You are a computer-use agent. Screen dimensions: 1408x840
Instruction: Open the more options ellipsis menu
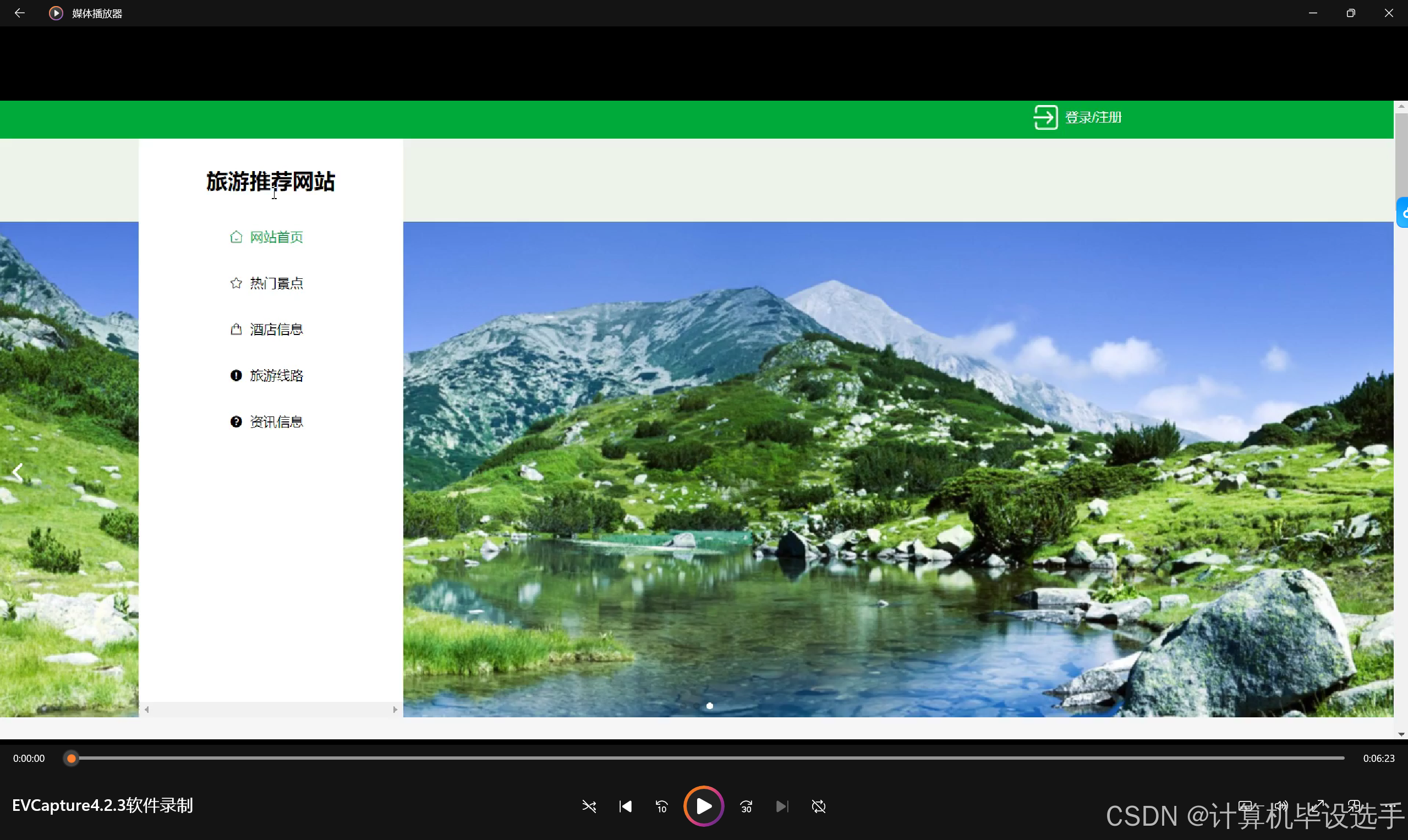(x=1390, y=805)
